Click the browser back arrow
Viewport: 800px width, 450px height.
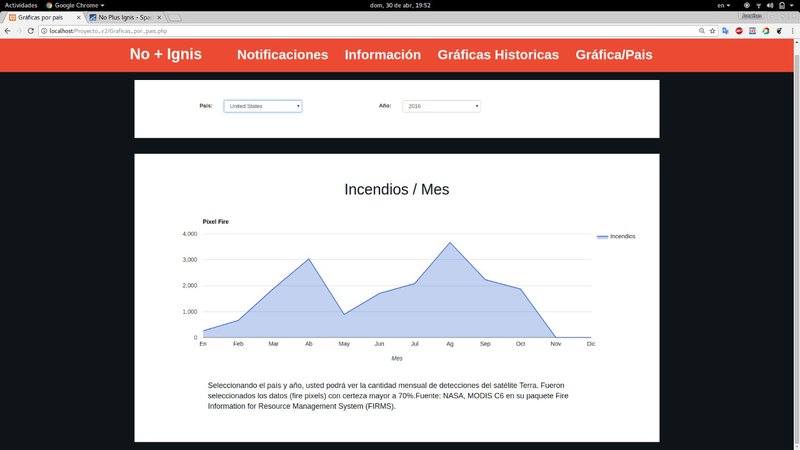tap(6, 31)
